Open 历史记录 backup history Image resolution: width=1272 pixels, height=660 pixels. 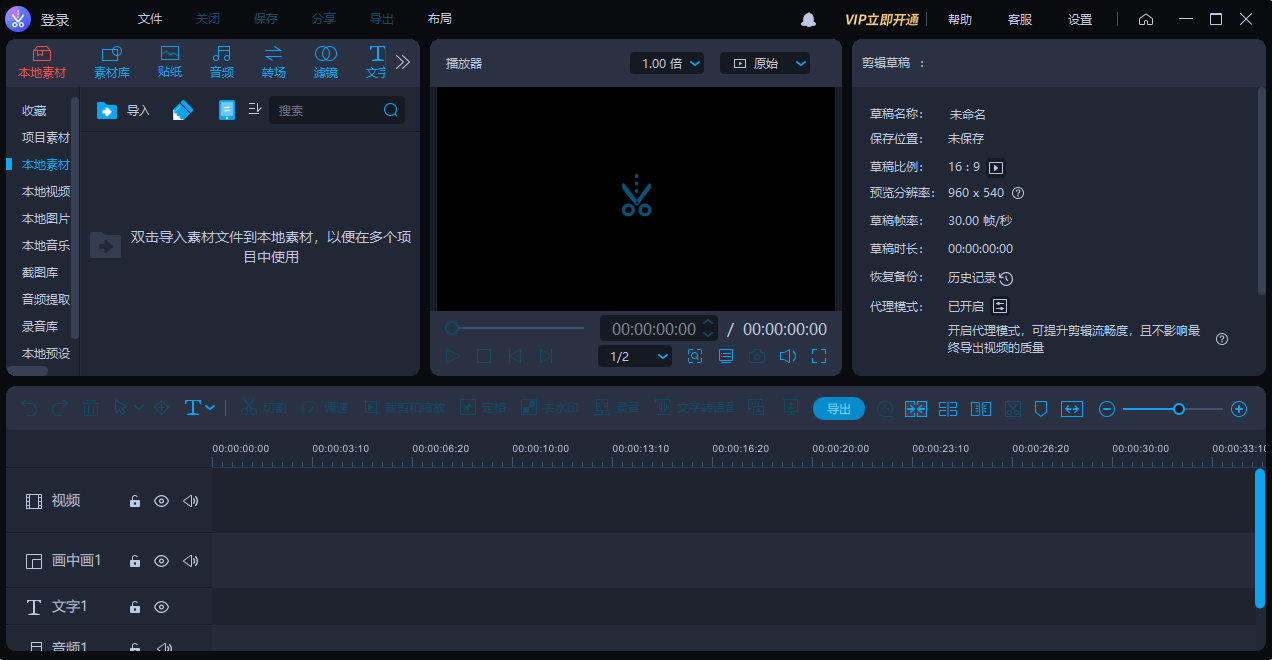pos(980,278)
